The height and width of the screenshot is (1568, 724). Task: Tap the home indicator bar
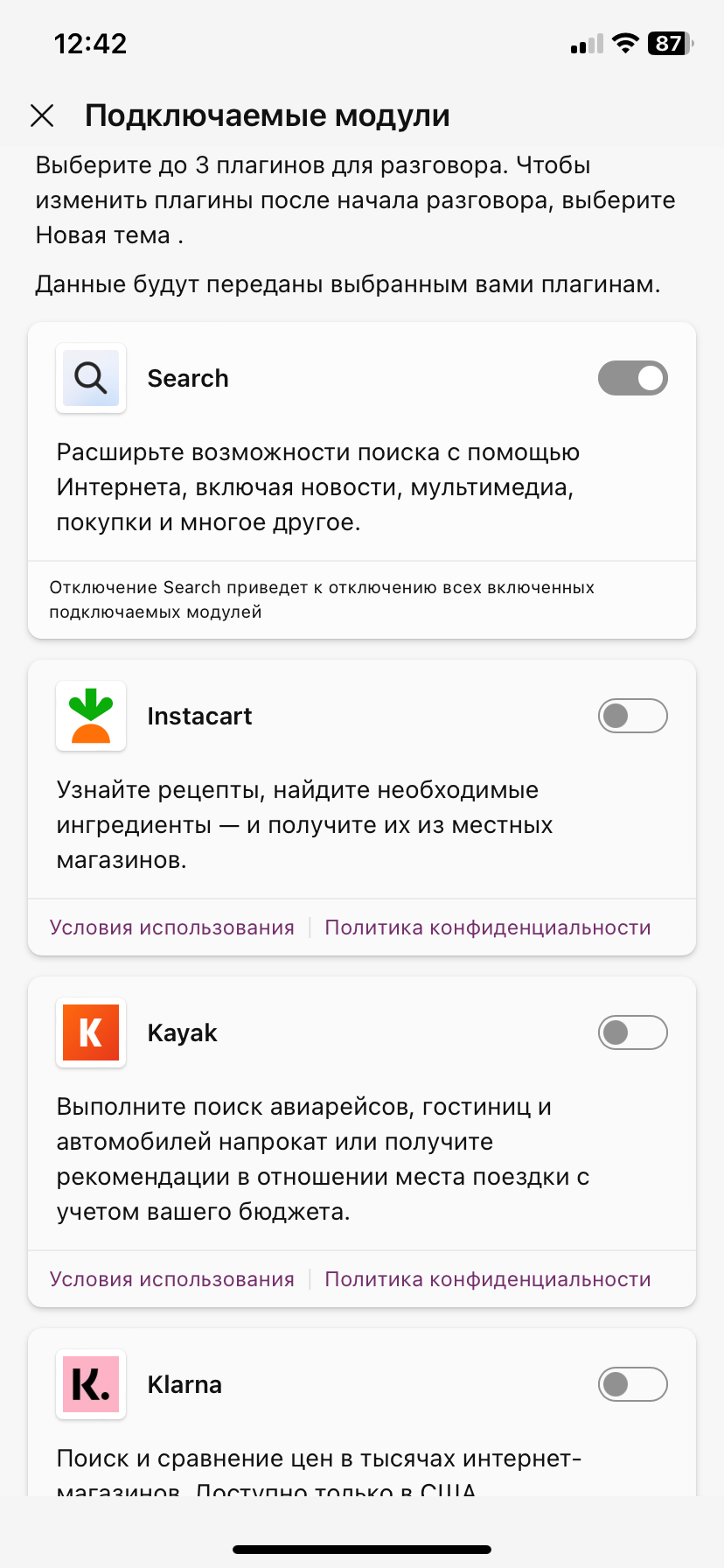point(362,1550)
